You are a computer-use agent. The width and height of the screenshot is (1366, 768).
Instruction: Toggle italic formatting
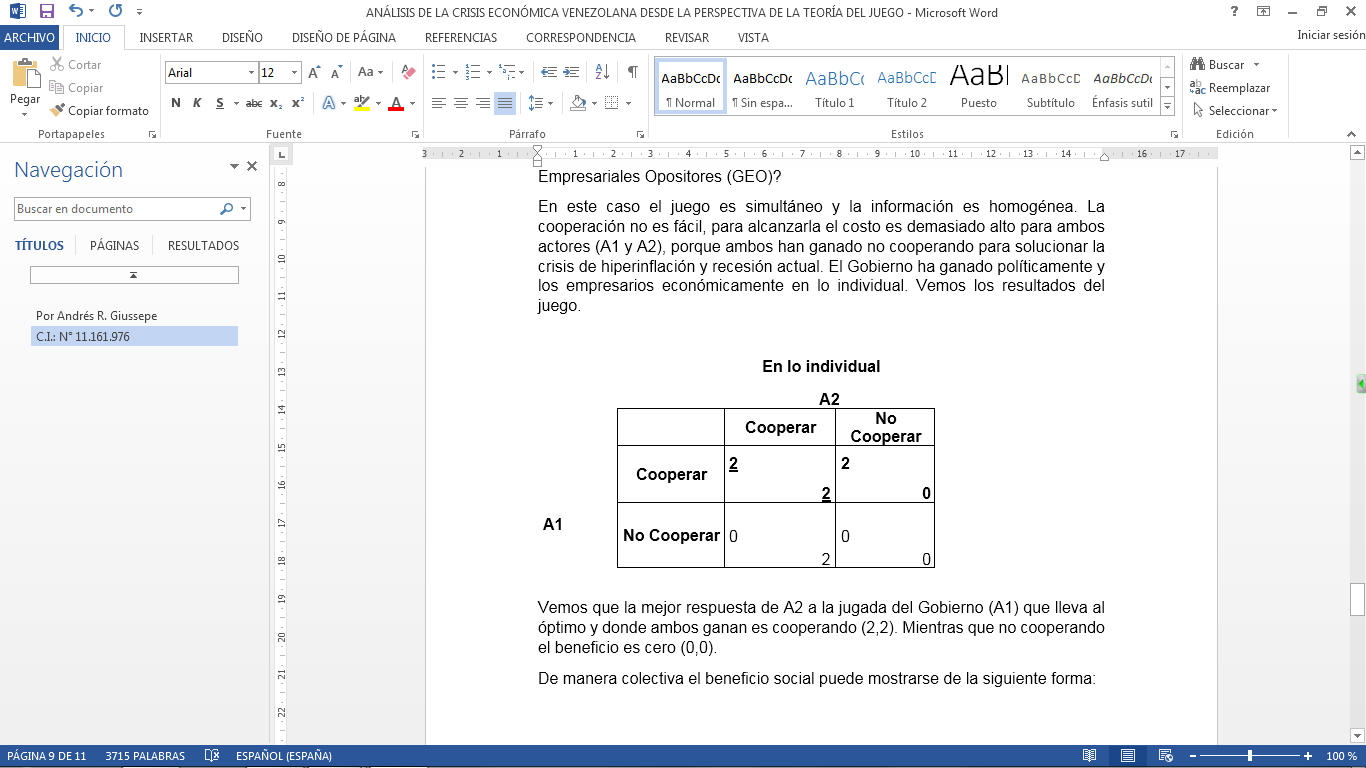197,103
